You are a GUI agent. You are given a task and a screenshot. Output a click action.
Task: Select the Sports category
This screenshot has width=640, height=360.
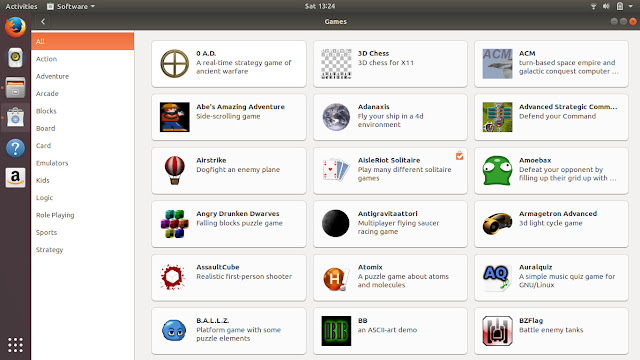coord(82,232)
